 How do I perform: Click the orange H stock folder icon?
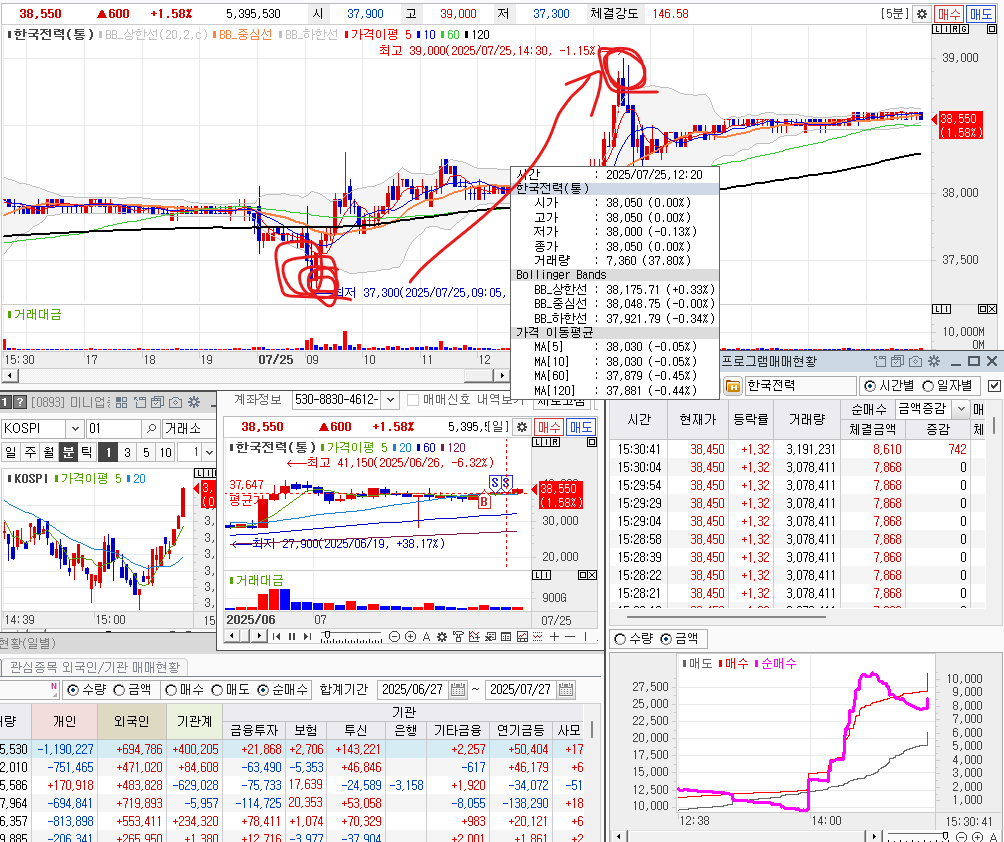click(x=733, y=386)
